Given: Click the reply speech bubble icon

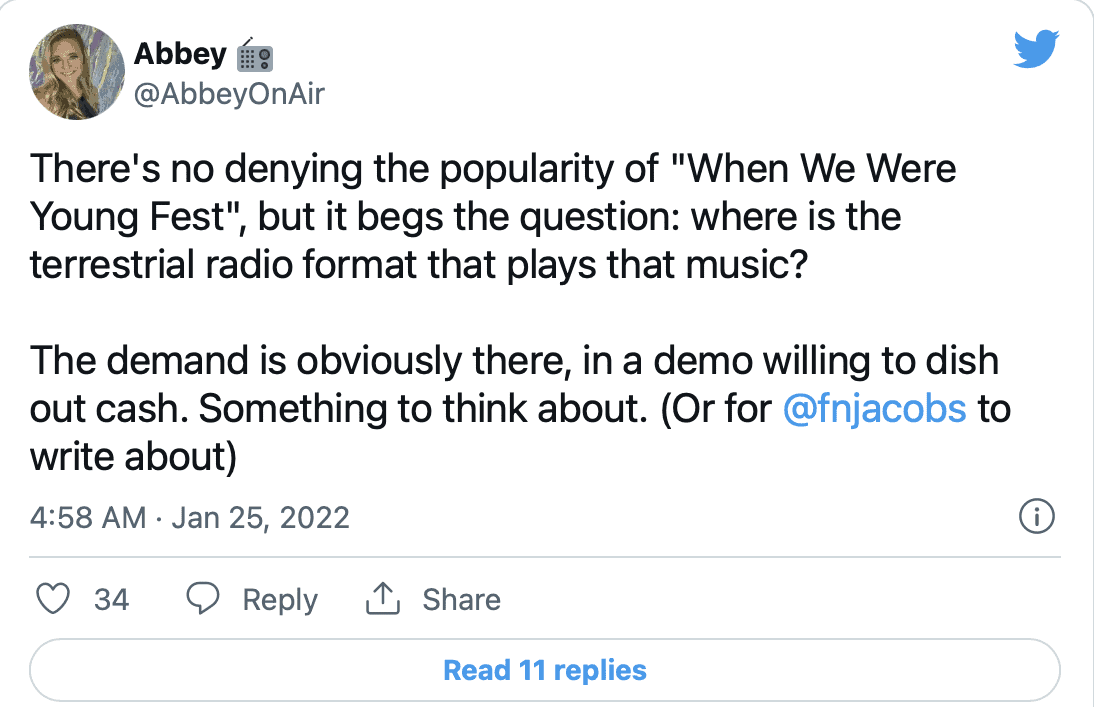Looking at the screenshot, I should click(204, 599).
